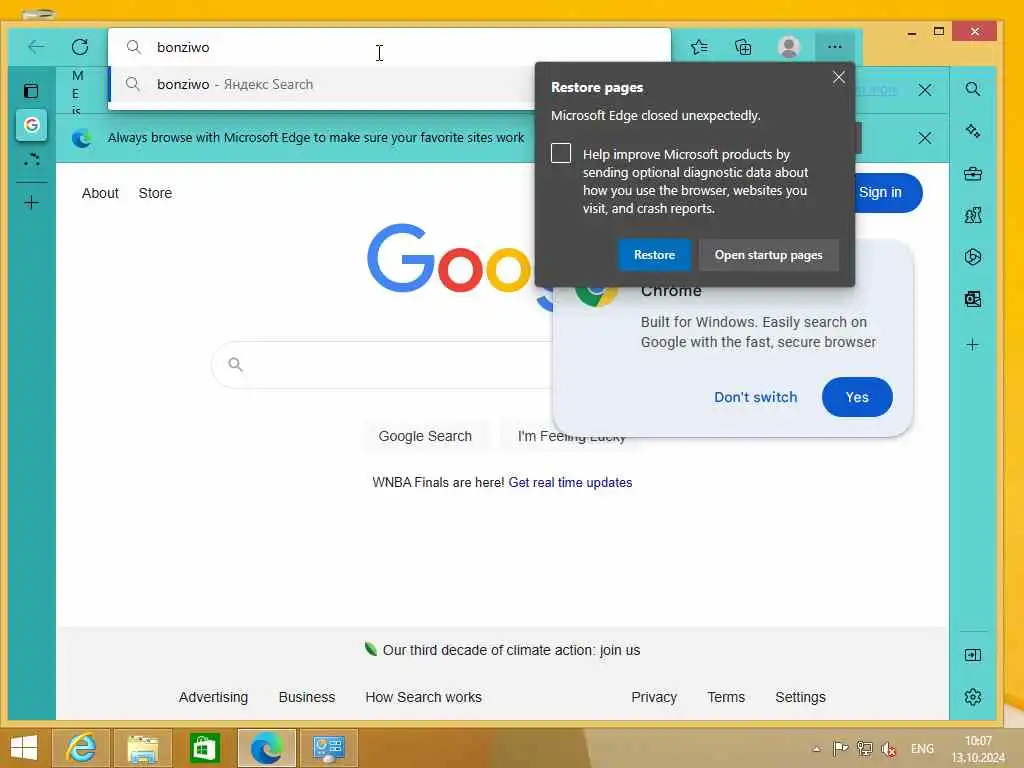Check the Help improve Microsoft products box
The image size is (1024, 768).
(x=560, y=153)
